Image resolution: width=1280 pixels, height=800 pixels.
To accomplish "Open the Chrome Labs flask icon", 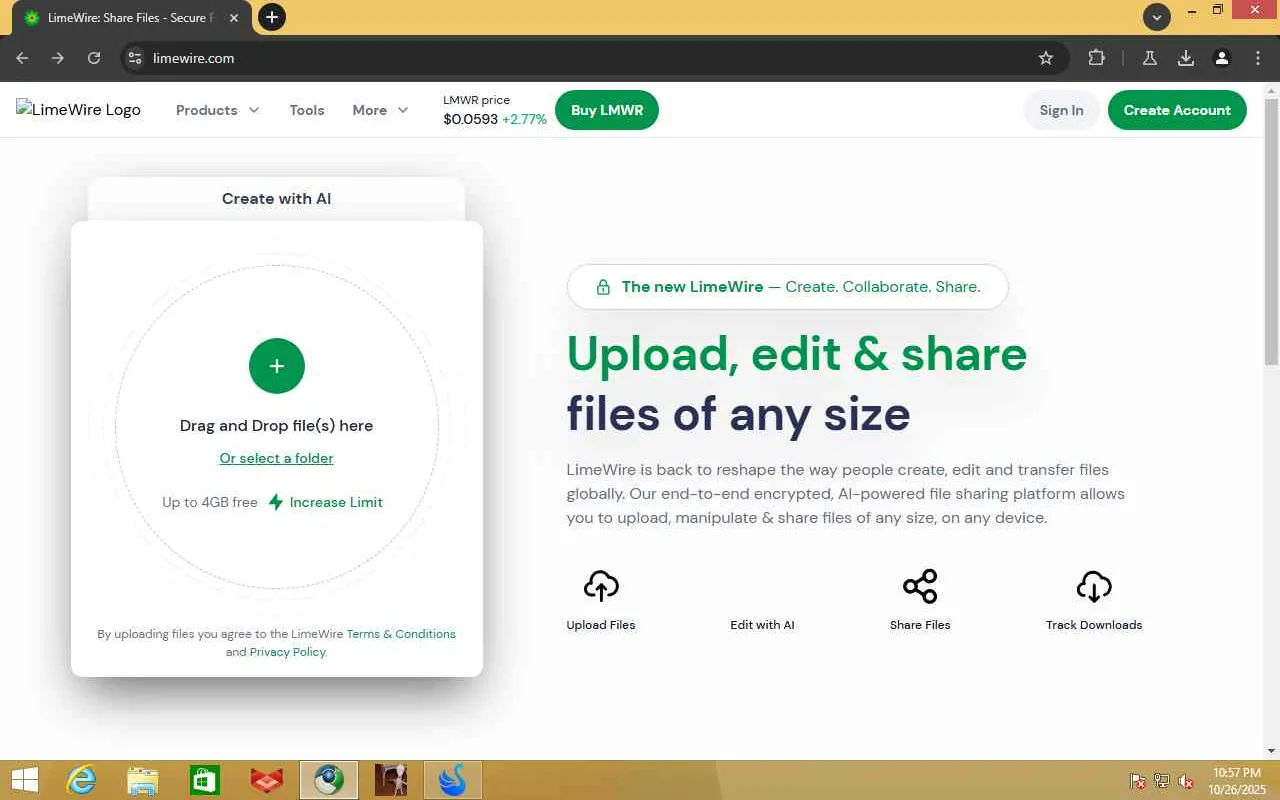I will coord(1150,58).
